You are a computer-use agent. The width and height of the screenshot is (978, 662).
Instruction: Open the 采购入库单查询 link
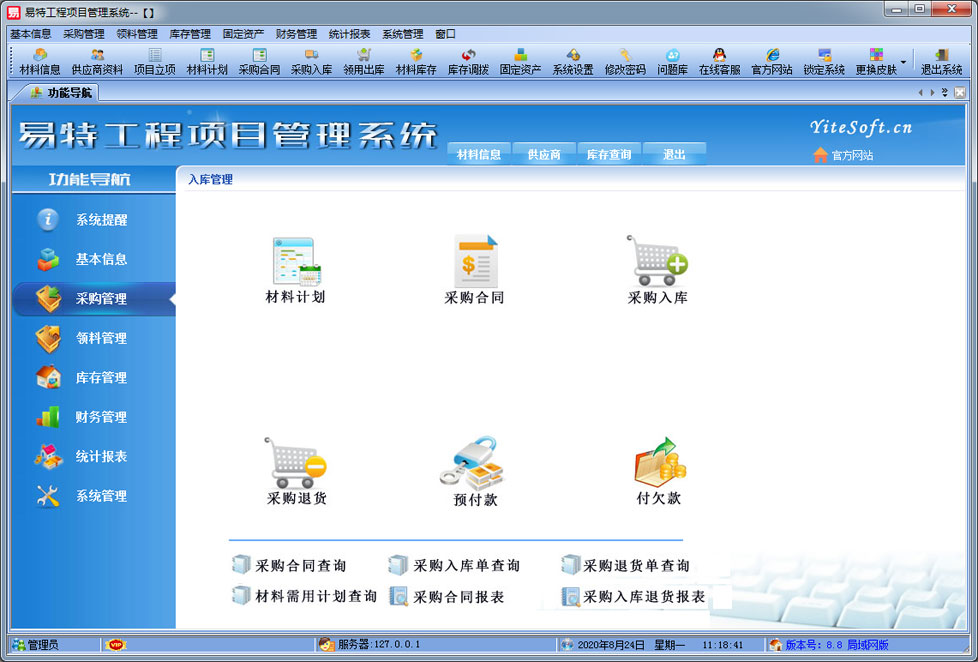coord(466,566)
